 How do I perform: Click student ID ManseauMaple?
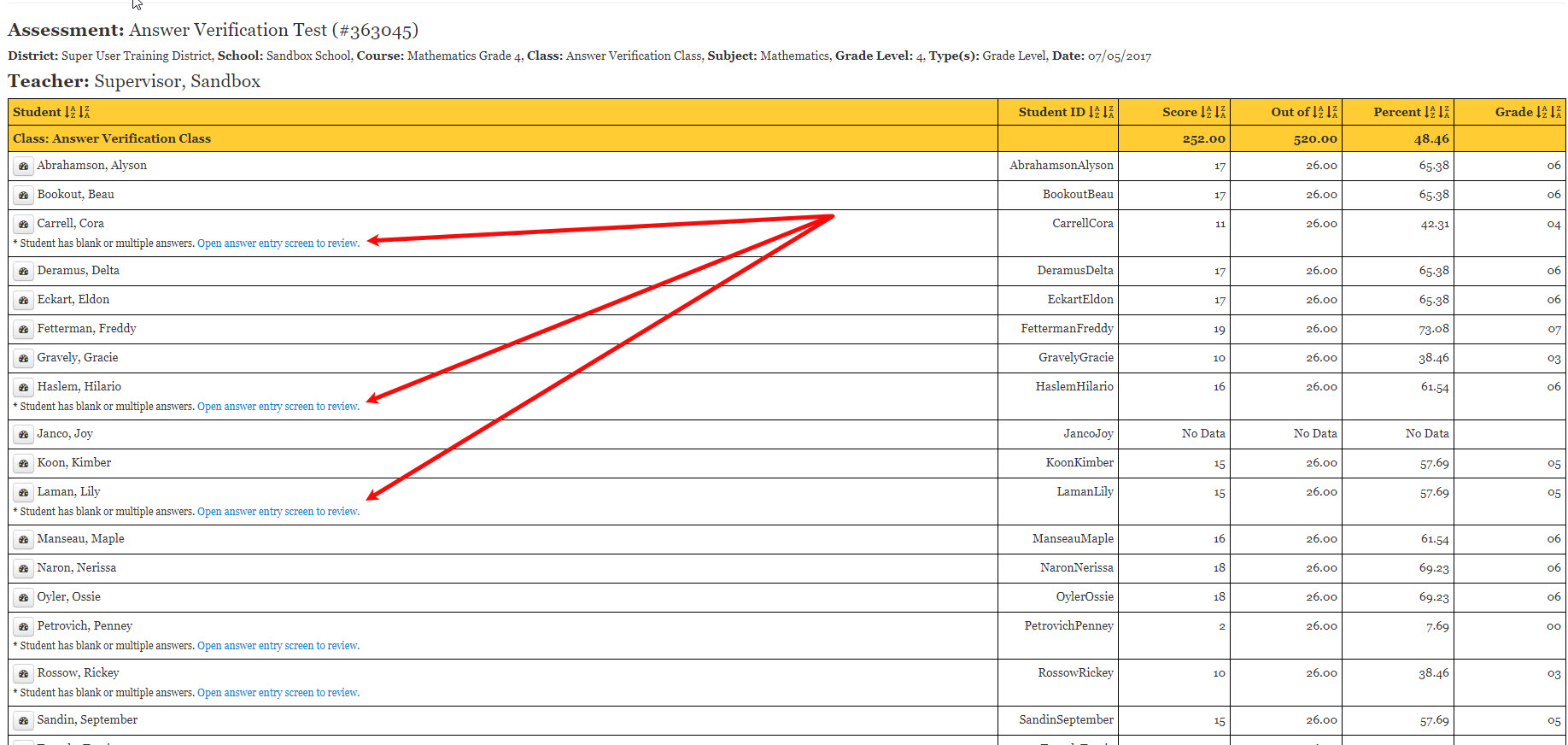[x=1073, y=538]
